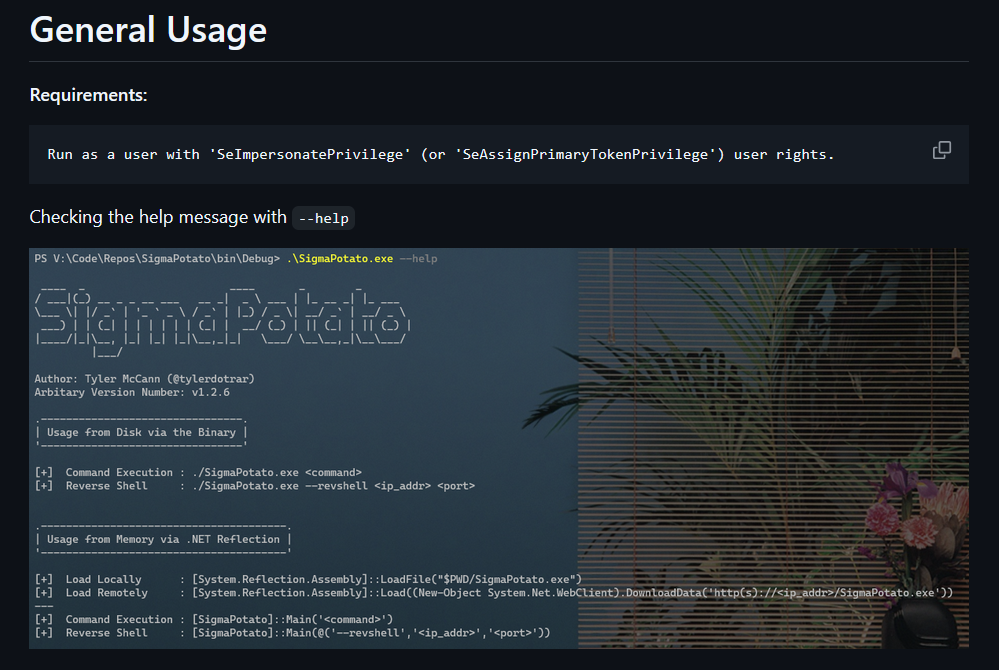This screenshot has width=999, height=670.
Task: Click the 'General Usage' heading
Action: [148, 30]
